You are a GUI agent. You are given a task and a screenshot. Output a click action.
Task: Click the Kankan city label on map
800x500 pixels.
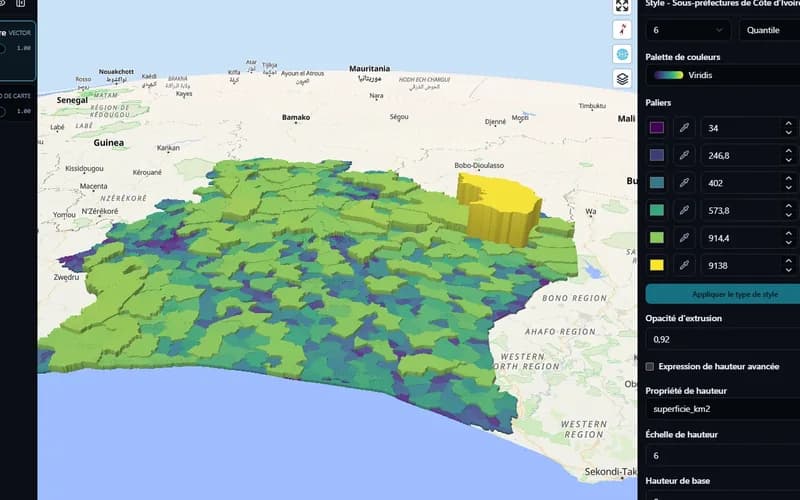[168, 148]
